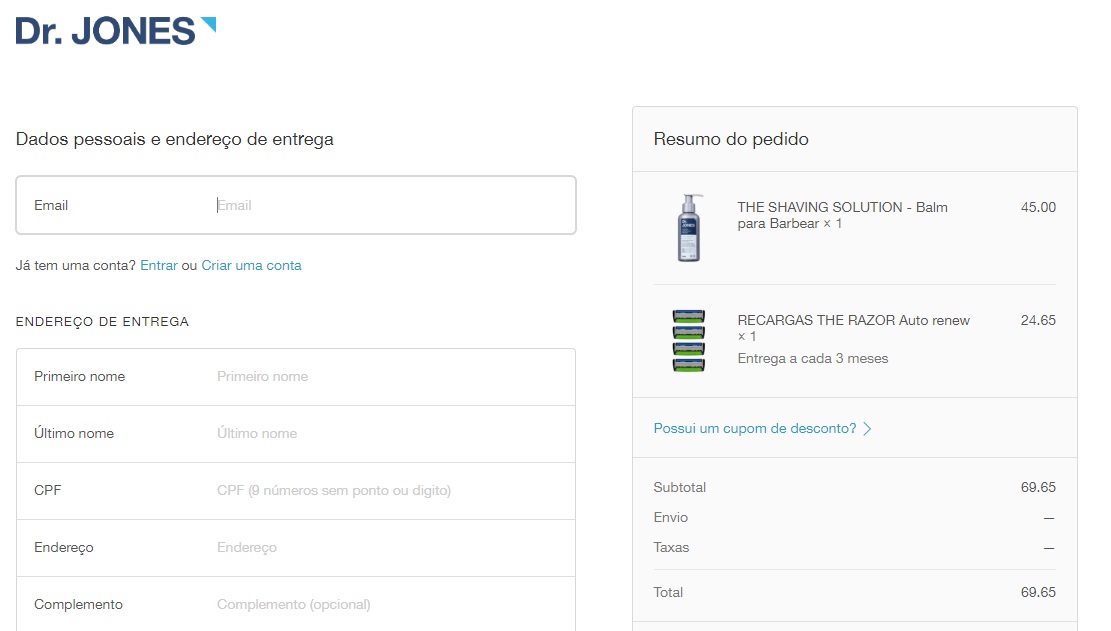The image size is (1111, 631).
Task: Click the Primeiro nome field
Action: (x=296, y=377)
